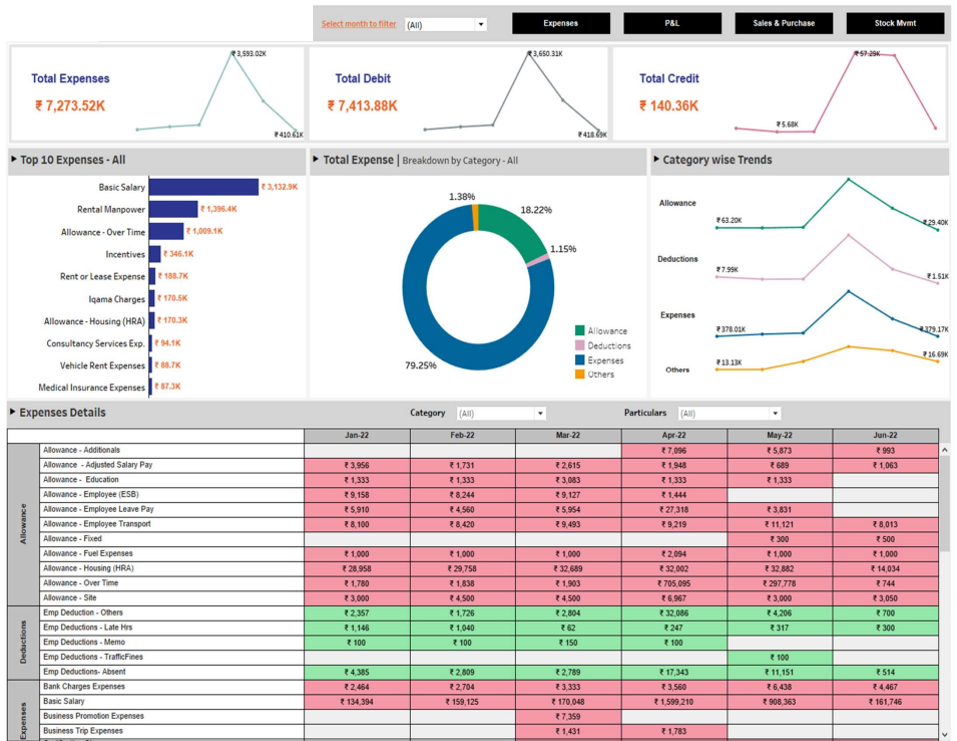The height and width of the screenshot is (741, 957).
Task: Select the green Allowance legend swatch
Action: [x=580, y=331]
